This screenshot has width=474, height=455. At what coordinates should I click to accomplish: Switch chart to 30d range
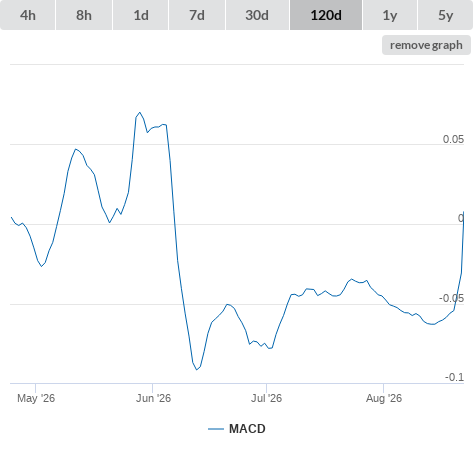[257, 15]
